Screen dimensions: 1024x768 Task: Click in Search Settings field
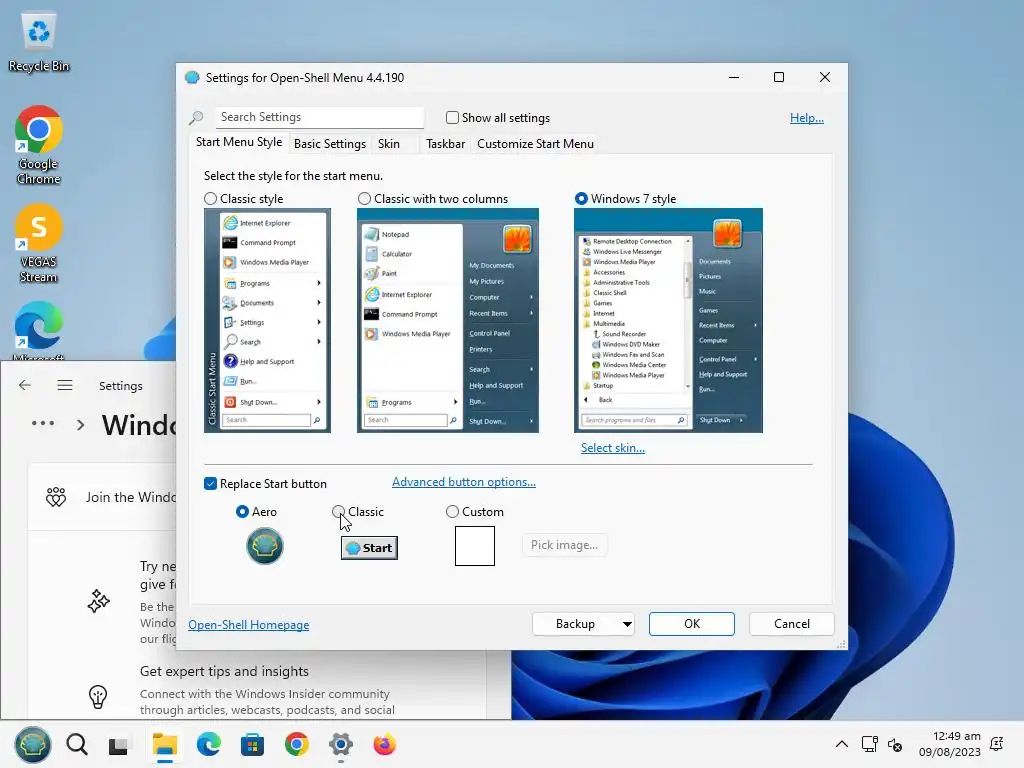pyautogui.click(x=319, y=117)
